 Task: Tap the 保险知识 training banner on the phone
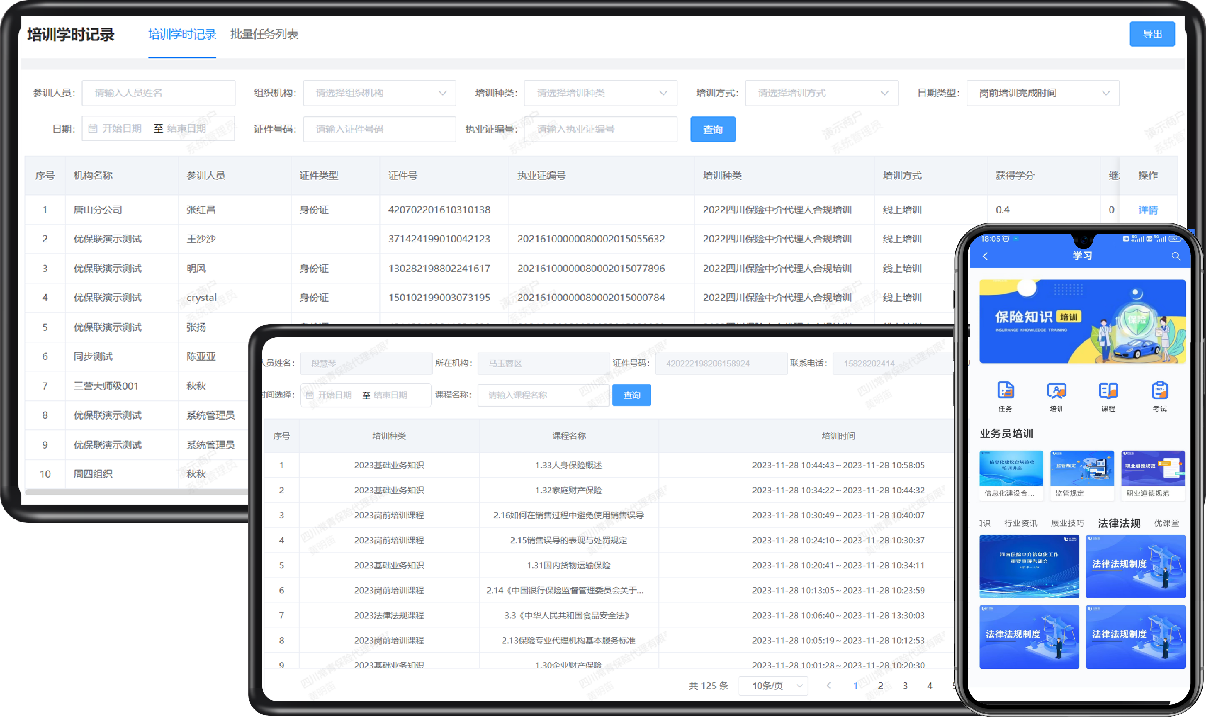(x=1082, y=321)
